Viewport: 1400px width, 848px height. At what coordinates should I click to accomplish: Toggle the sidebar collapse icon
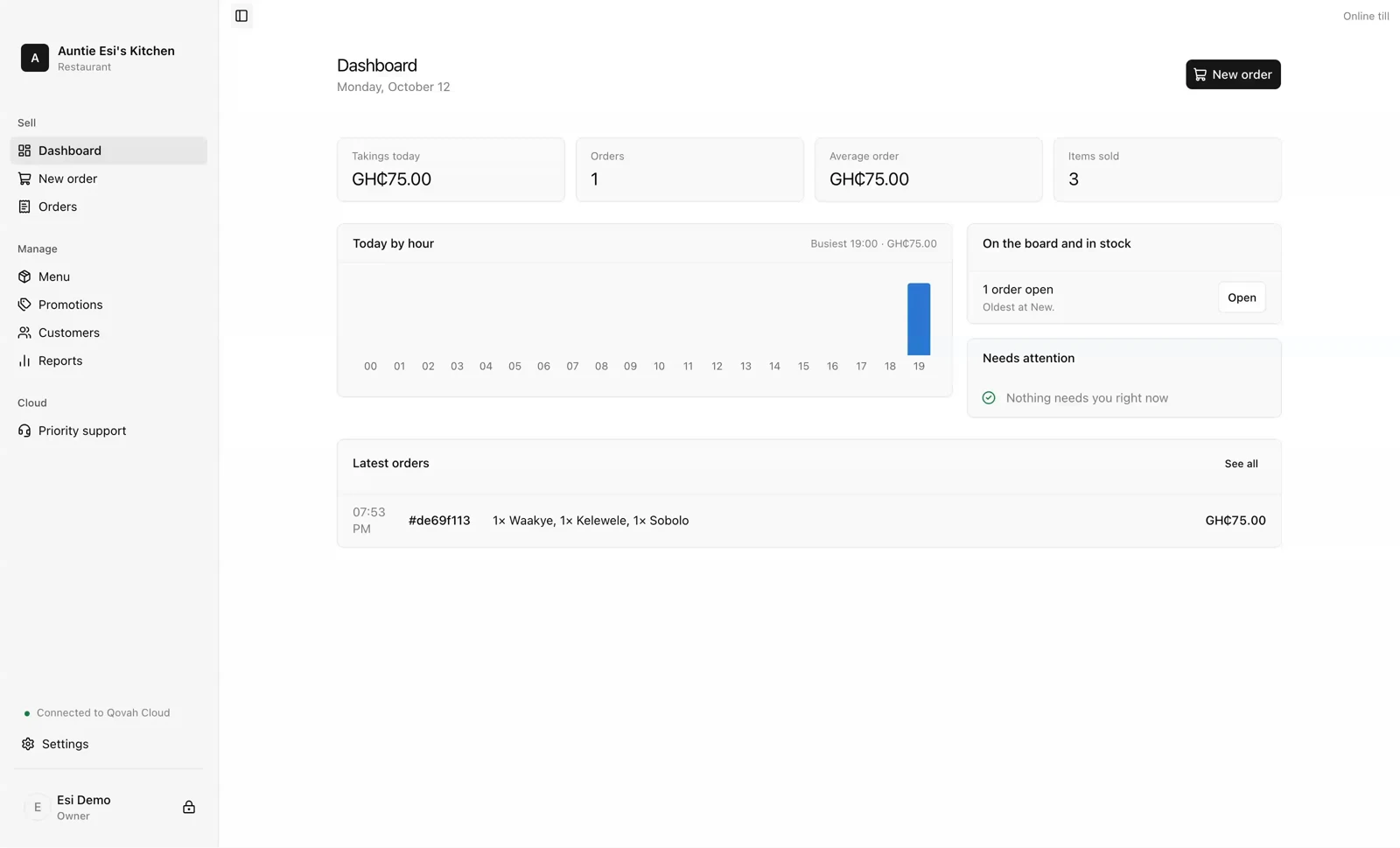(241, 16)
